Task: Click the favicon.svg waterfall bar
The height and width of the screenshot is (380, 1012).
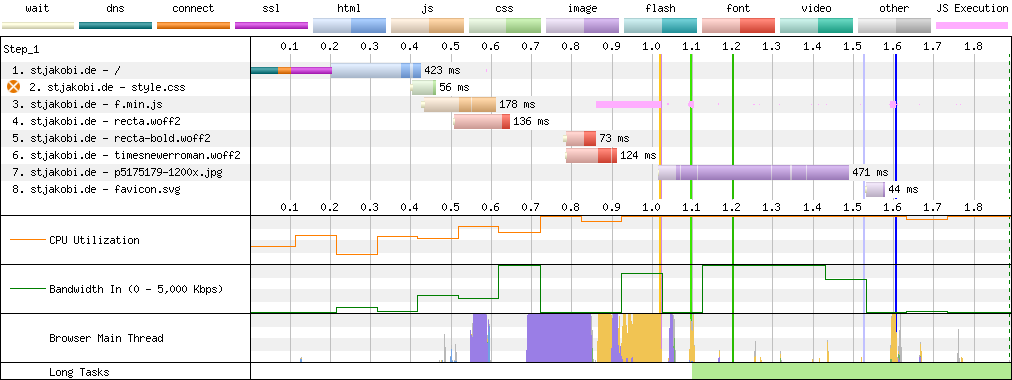Action: click(x=875, y=190)
